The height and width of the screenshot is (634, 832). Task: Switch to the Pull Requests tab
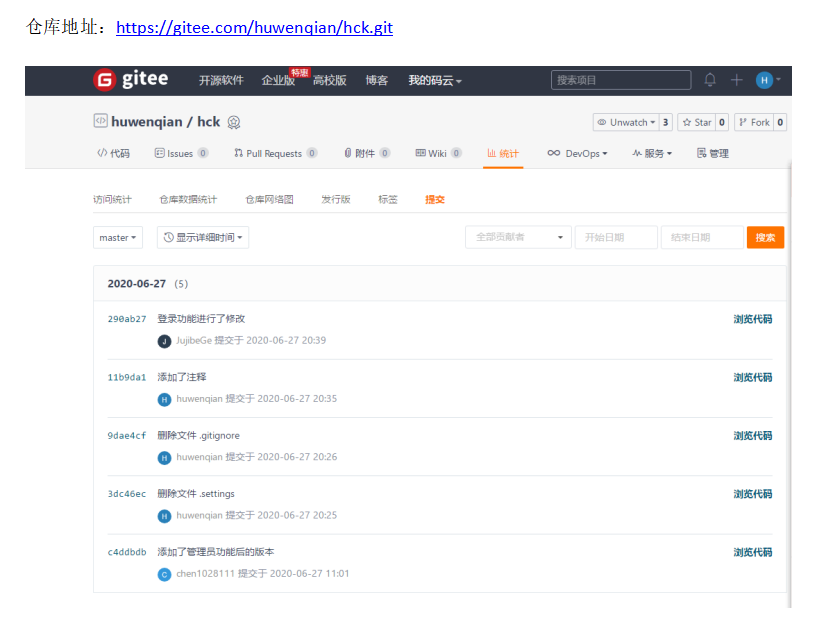tap(274, 153)
